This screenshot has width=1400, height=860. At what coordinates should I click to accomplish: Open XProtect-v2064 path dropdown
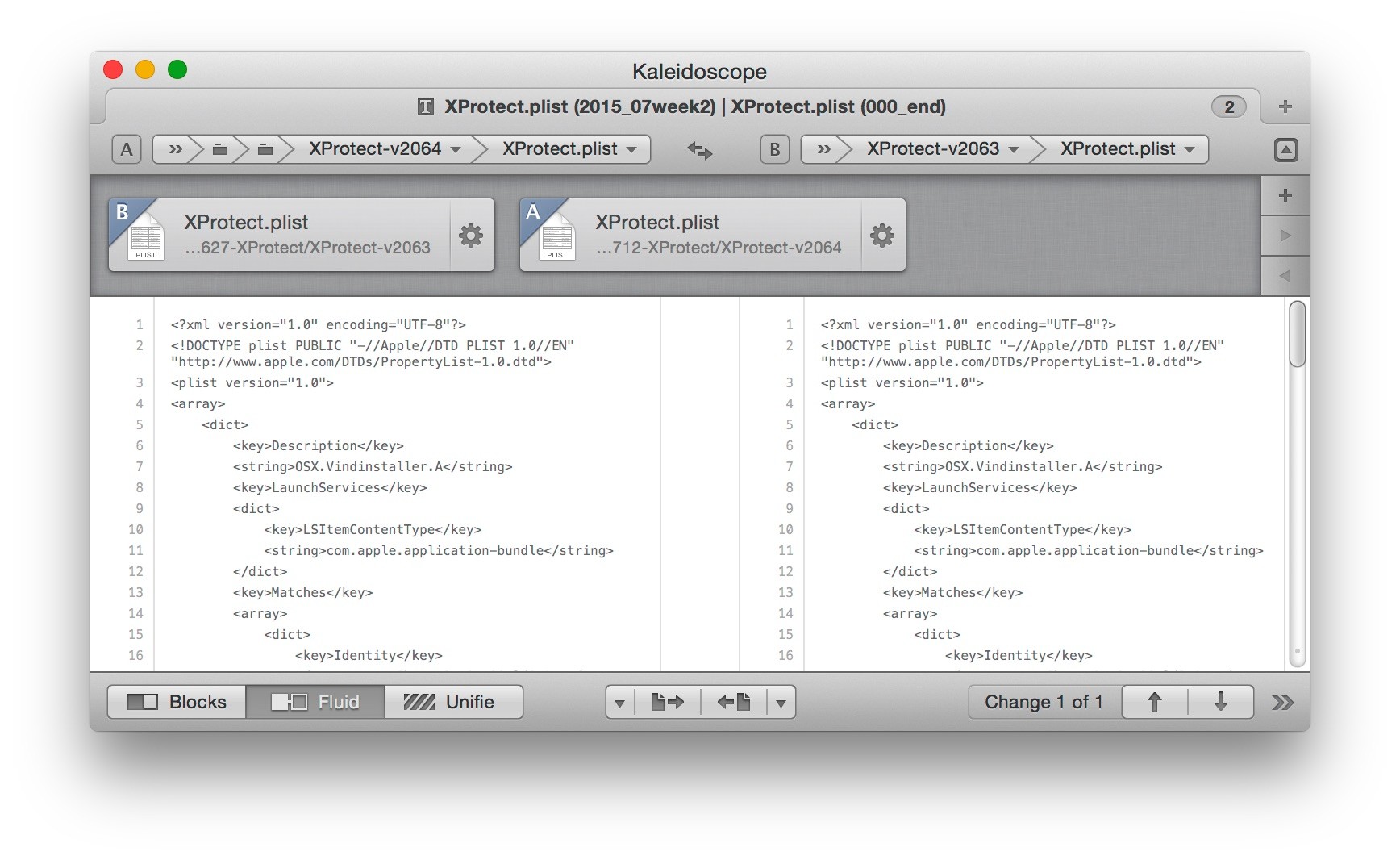coord(385,149)
